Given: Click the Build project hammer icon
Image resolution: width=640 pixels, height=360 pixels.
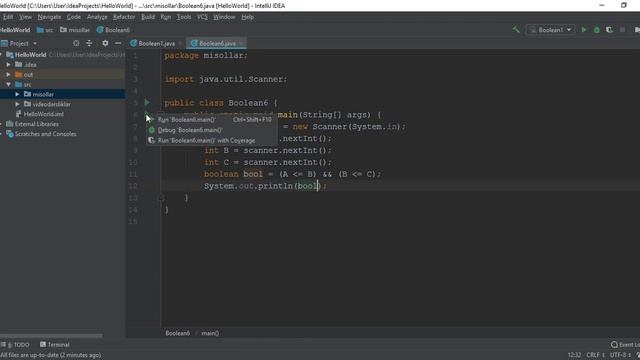Looking at the screenshot, I should [516, 30].
